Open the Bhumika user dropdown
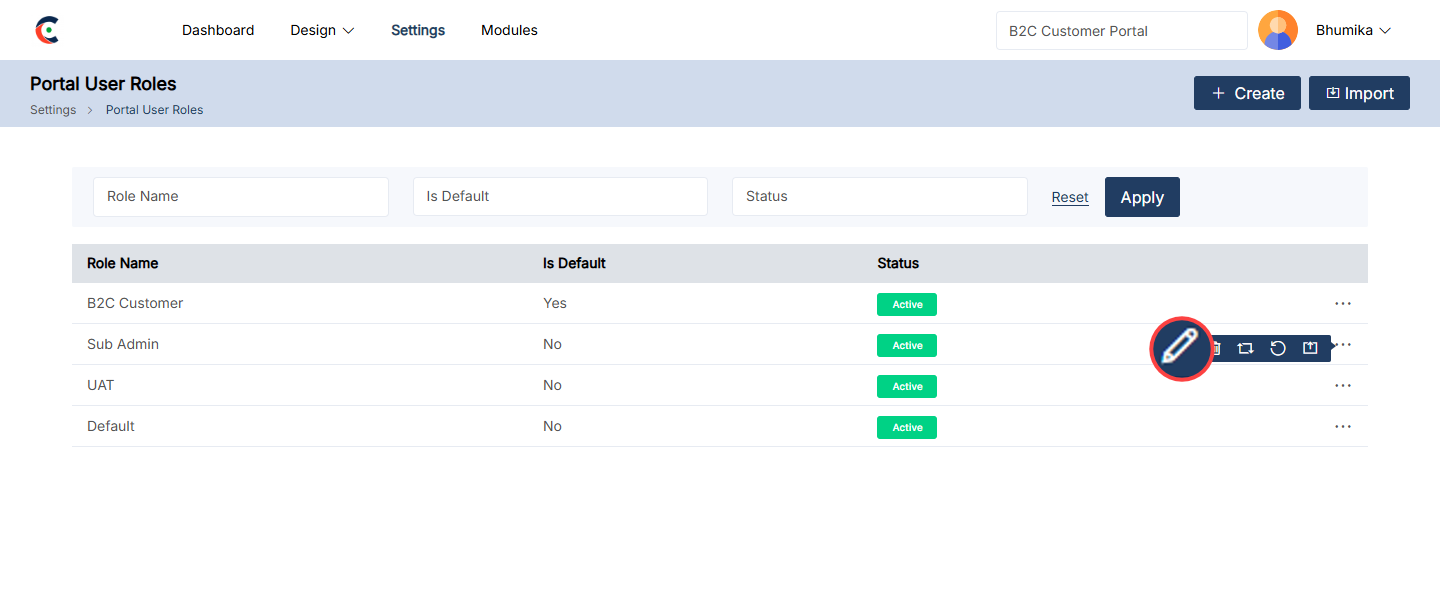Screen dimensions: 1440x595 click(1353, 30)
